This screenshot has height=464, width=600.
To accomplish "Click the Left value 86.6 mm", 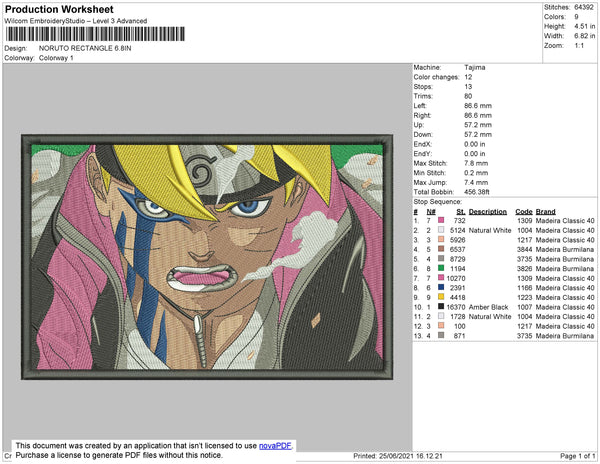I will pos(478,106).
